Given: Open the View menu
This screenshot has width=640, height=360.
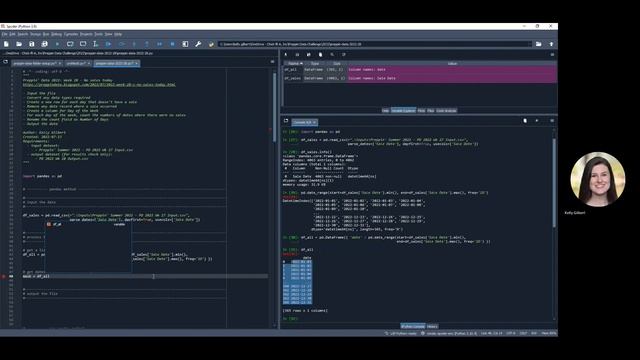Looking at the screenshot, I should click(x=109, y=34).
